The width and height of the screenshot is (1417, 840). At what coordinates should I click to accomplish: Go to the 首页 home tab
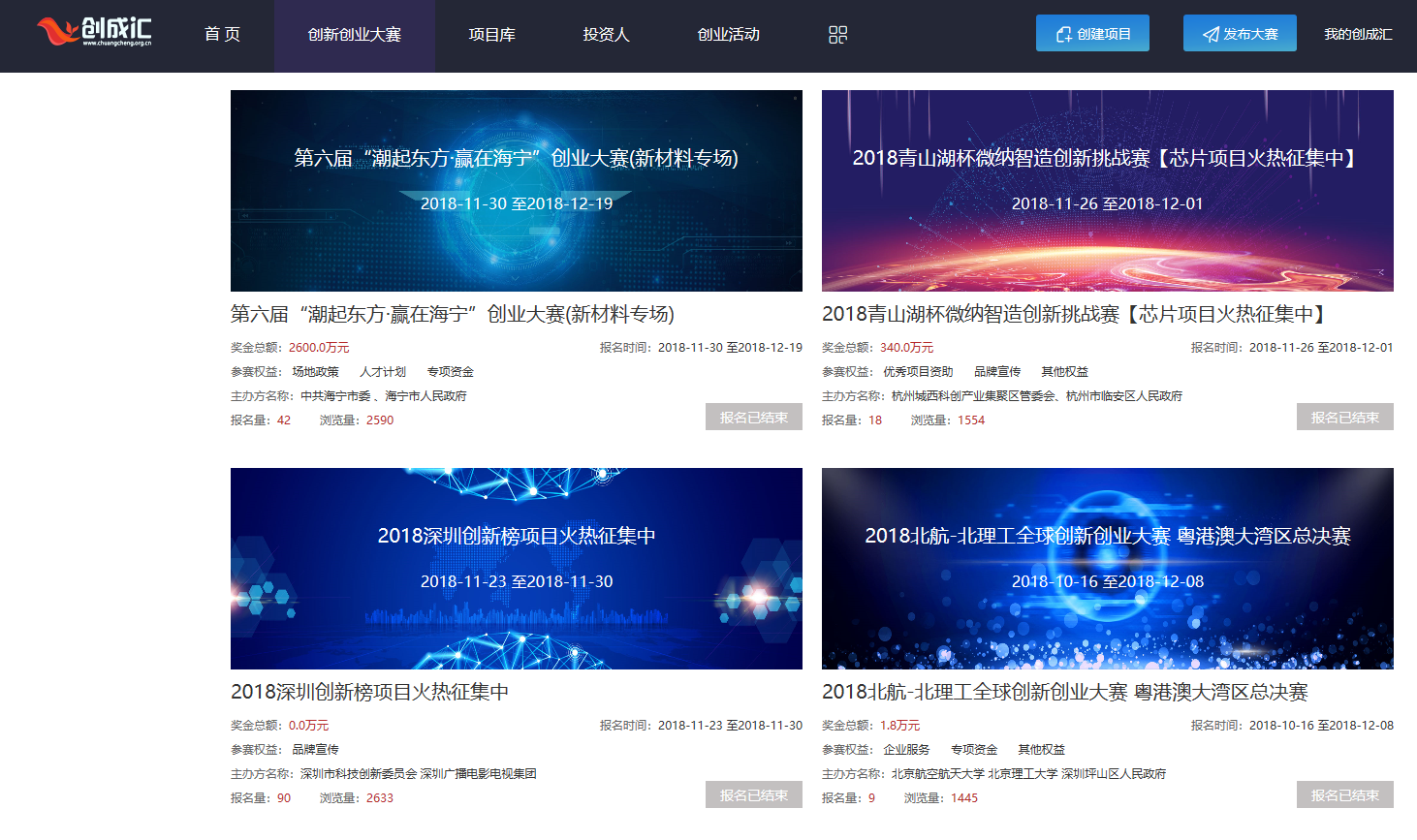pos(222,35)
